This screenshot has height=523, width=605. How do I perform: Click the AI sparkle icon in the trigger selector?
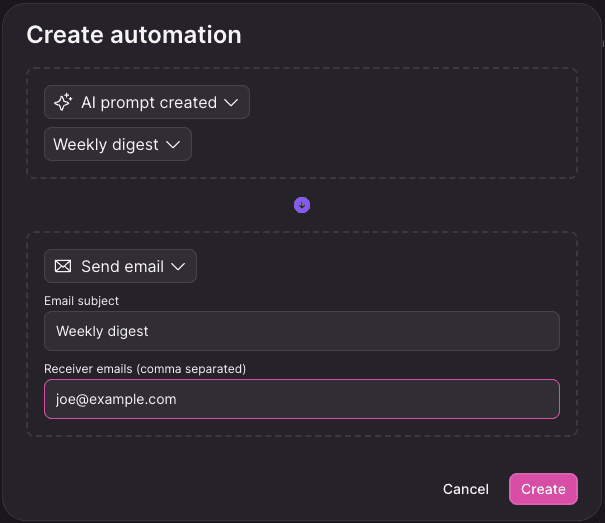63,102
